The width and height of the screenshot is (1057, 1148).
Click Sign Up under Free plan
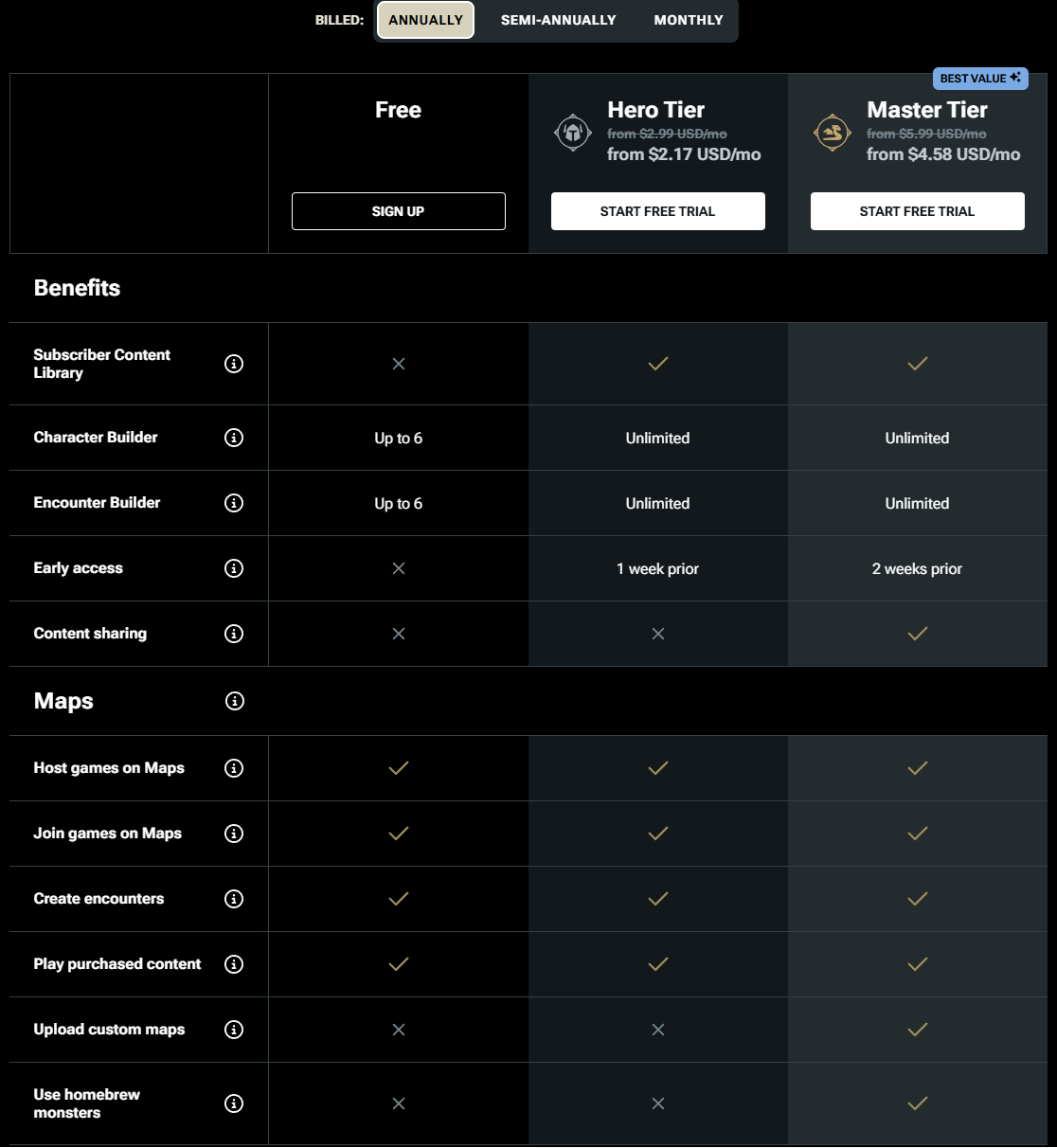tap(399, 211)
